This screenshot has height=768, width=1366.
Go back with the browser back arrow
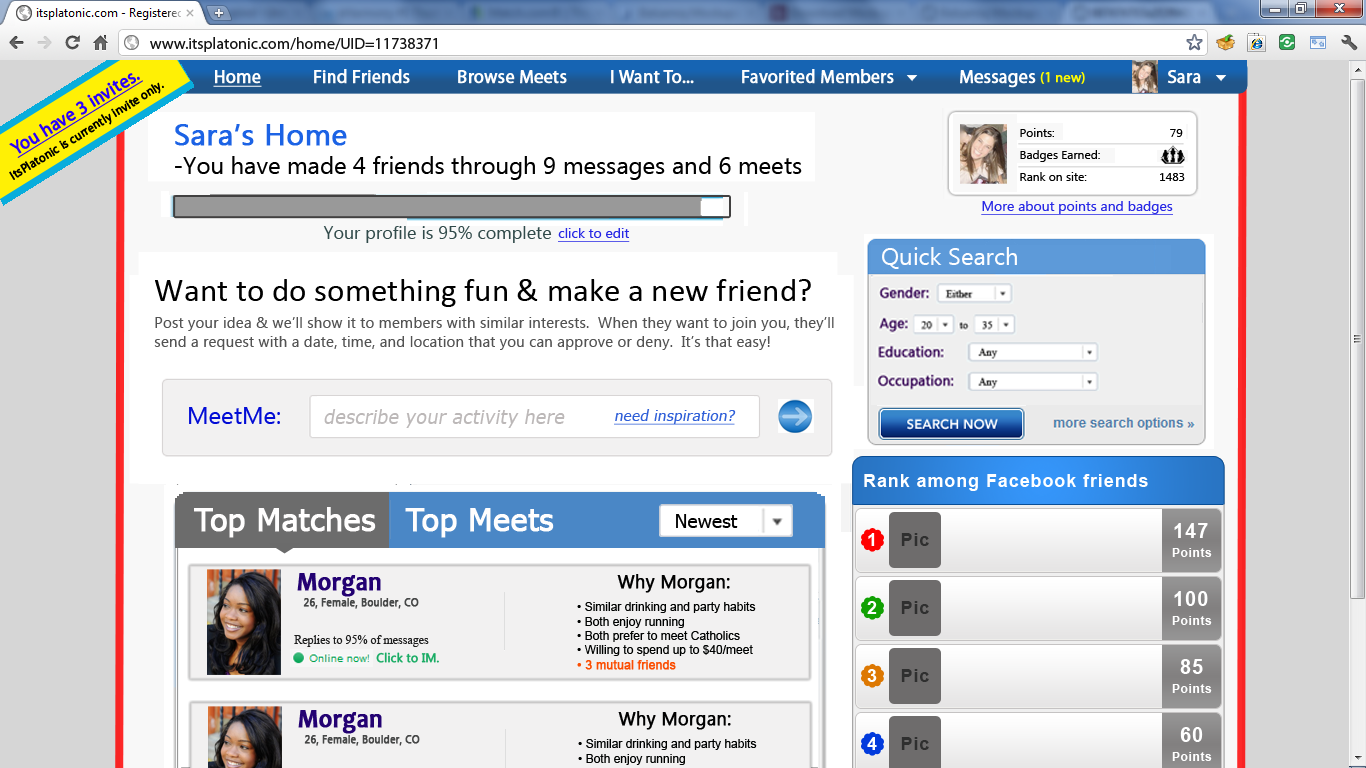coord(16,43)
